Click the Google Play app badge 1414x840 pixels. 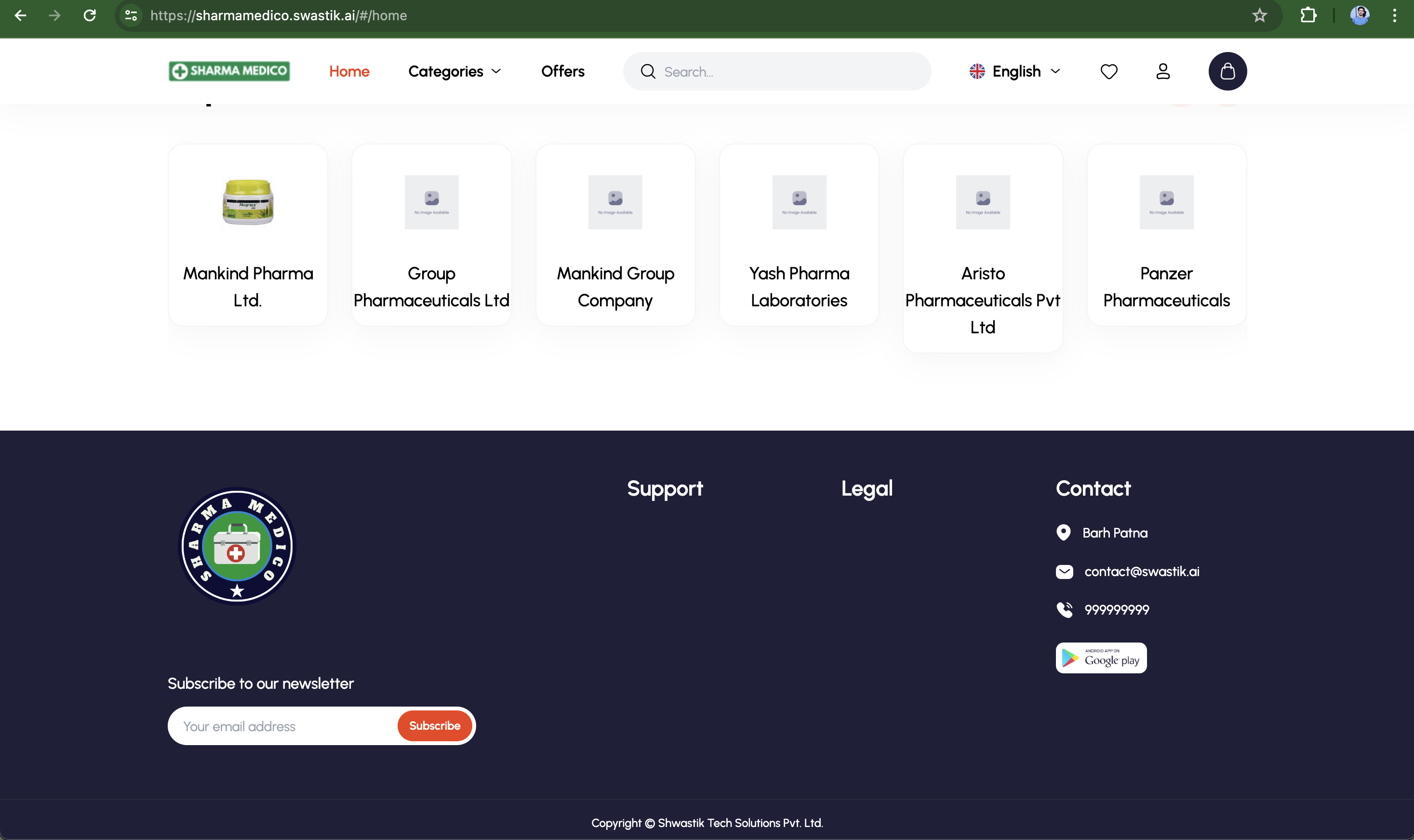pyautogui.click(x=1100, y=658)
